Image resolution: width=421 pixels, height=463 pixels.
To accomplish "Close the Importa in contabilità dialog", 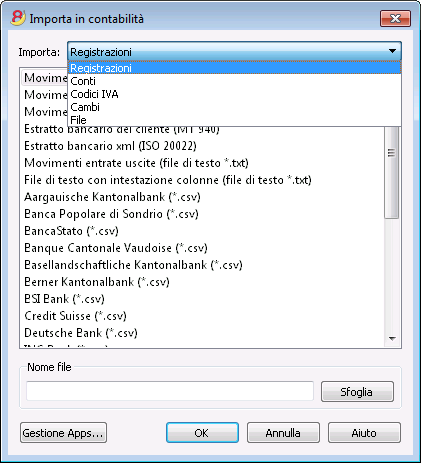I will 395,18.
